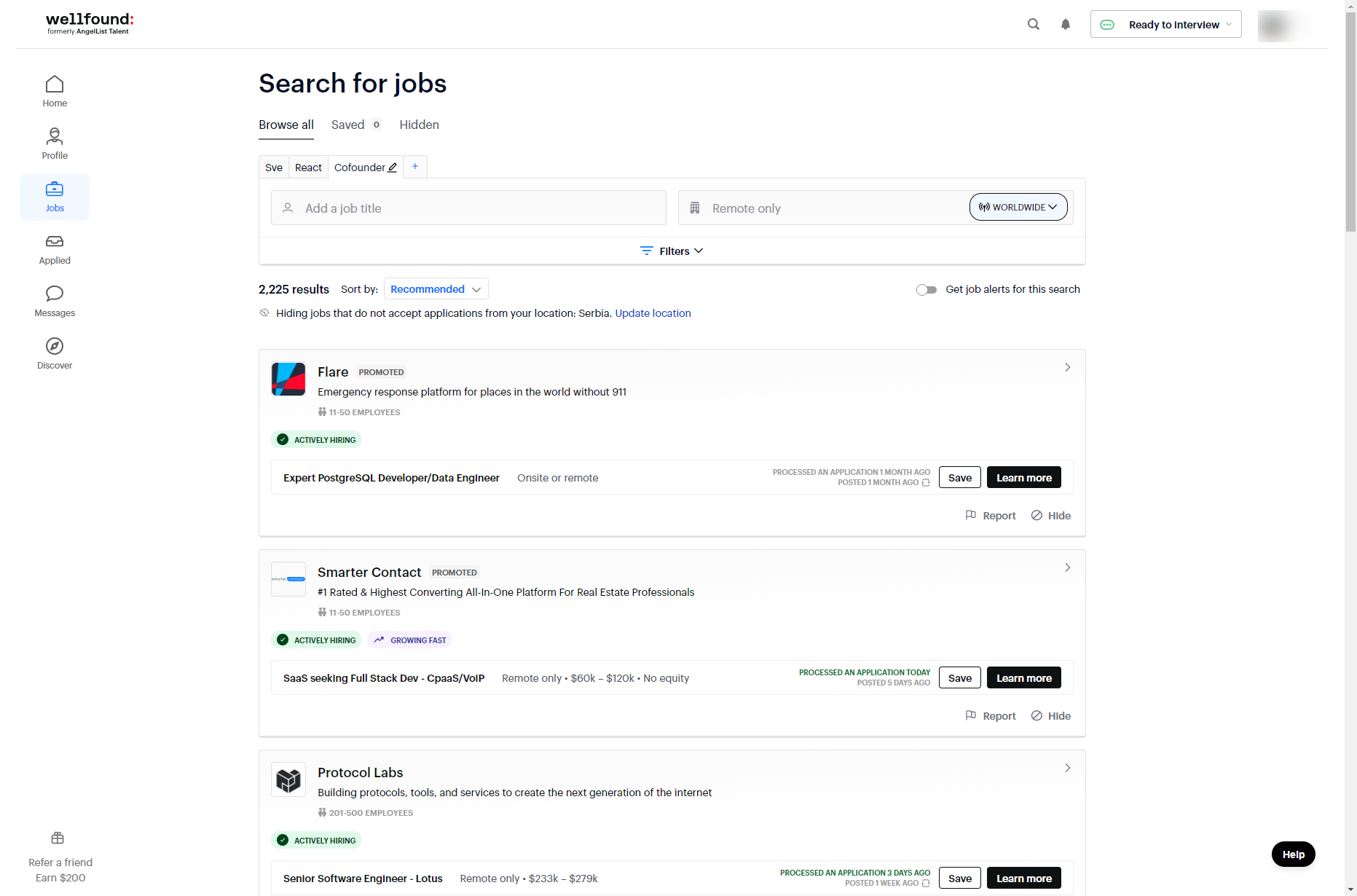The width and height of the screenshot is (1357, 896).
Task: Open Senior Software Engineer - Lotus title
Action: click(x=363, y=879)
